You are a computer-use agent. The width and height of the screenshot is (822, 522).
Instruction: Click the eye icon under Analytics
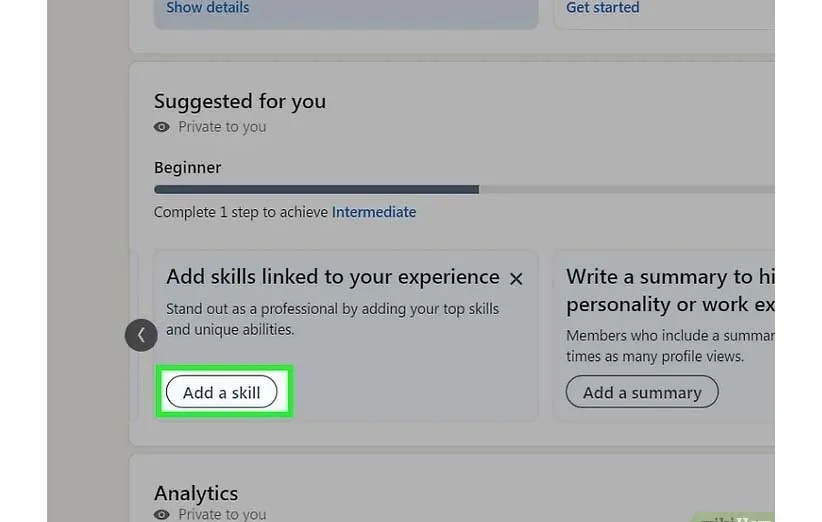click(x=162, y=514)
